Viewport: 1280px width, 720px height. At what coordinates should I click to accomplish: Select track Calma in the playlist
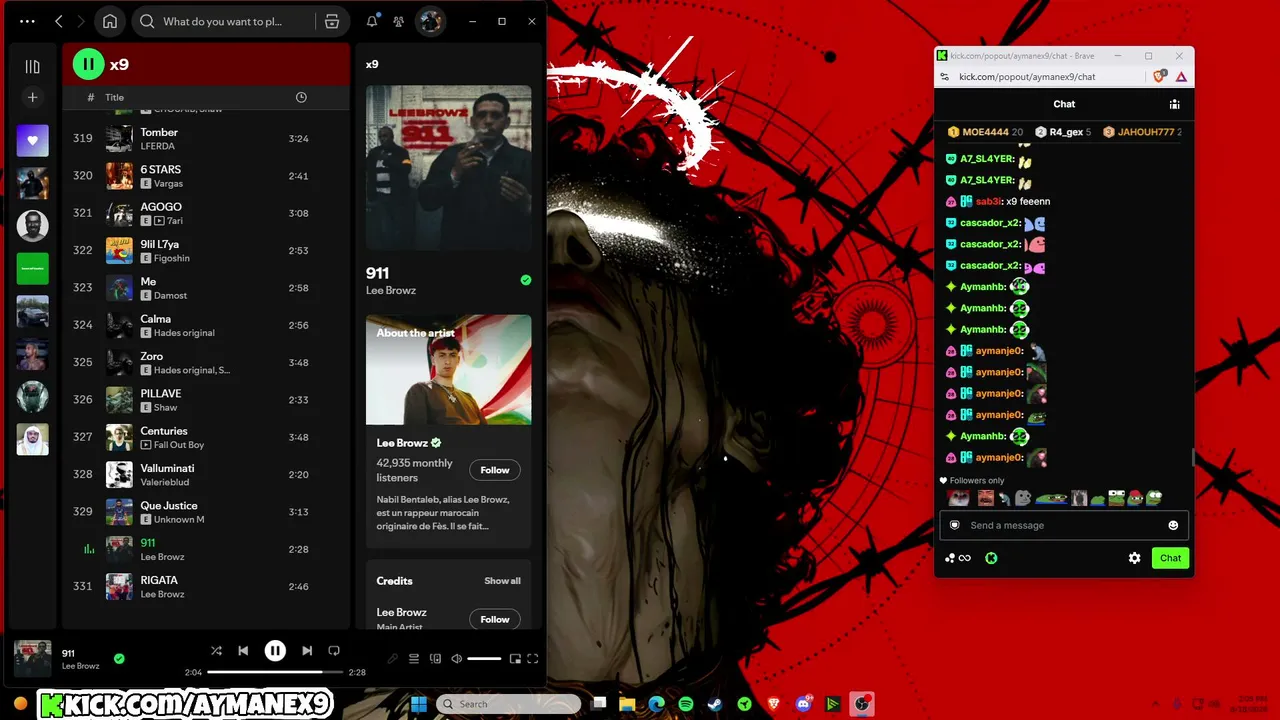point(206,325)
